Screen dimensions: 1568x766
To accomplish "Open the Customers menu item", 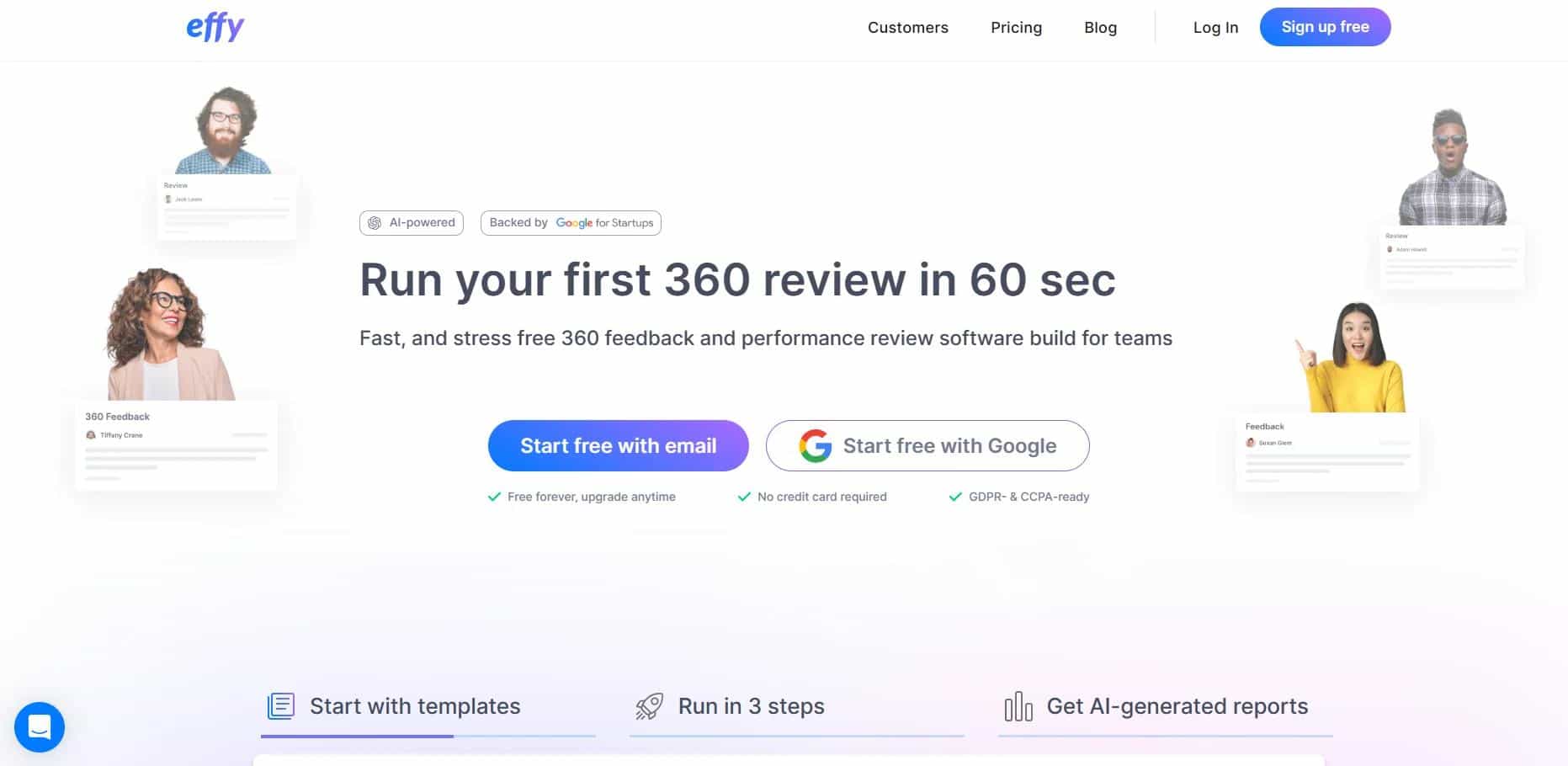I will [907, 28].
